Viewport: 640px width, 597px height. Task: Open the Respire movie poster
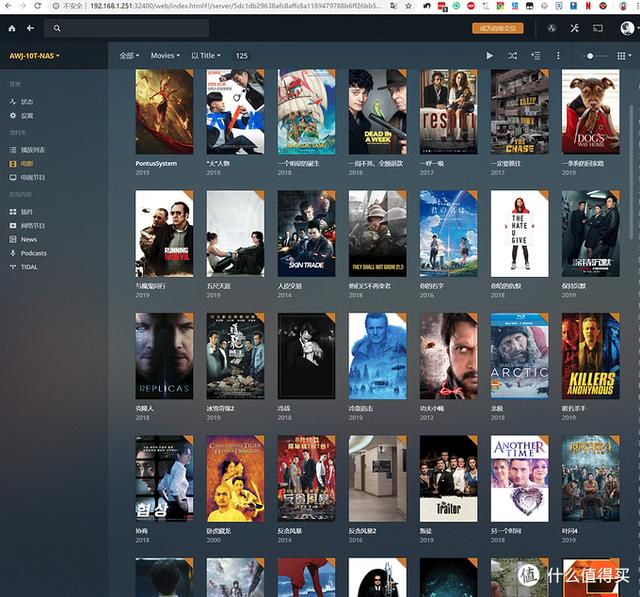(x=449, y=111)
